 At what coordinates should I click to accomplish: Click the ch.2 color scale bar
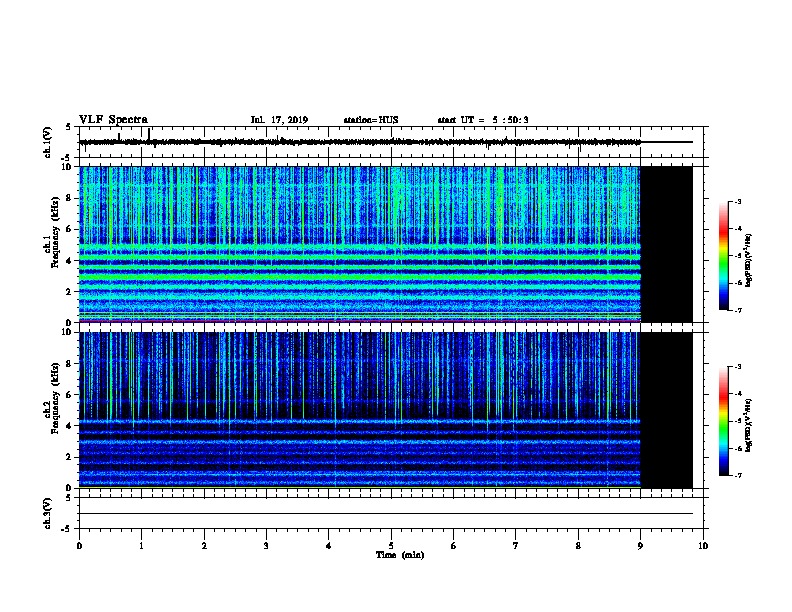point(723,421)
